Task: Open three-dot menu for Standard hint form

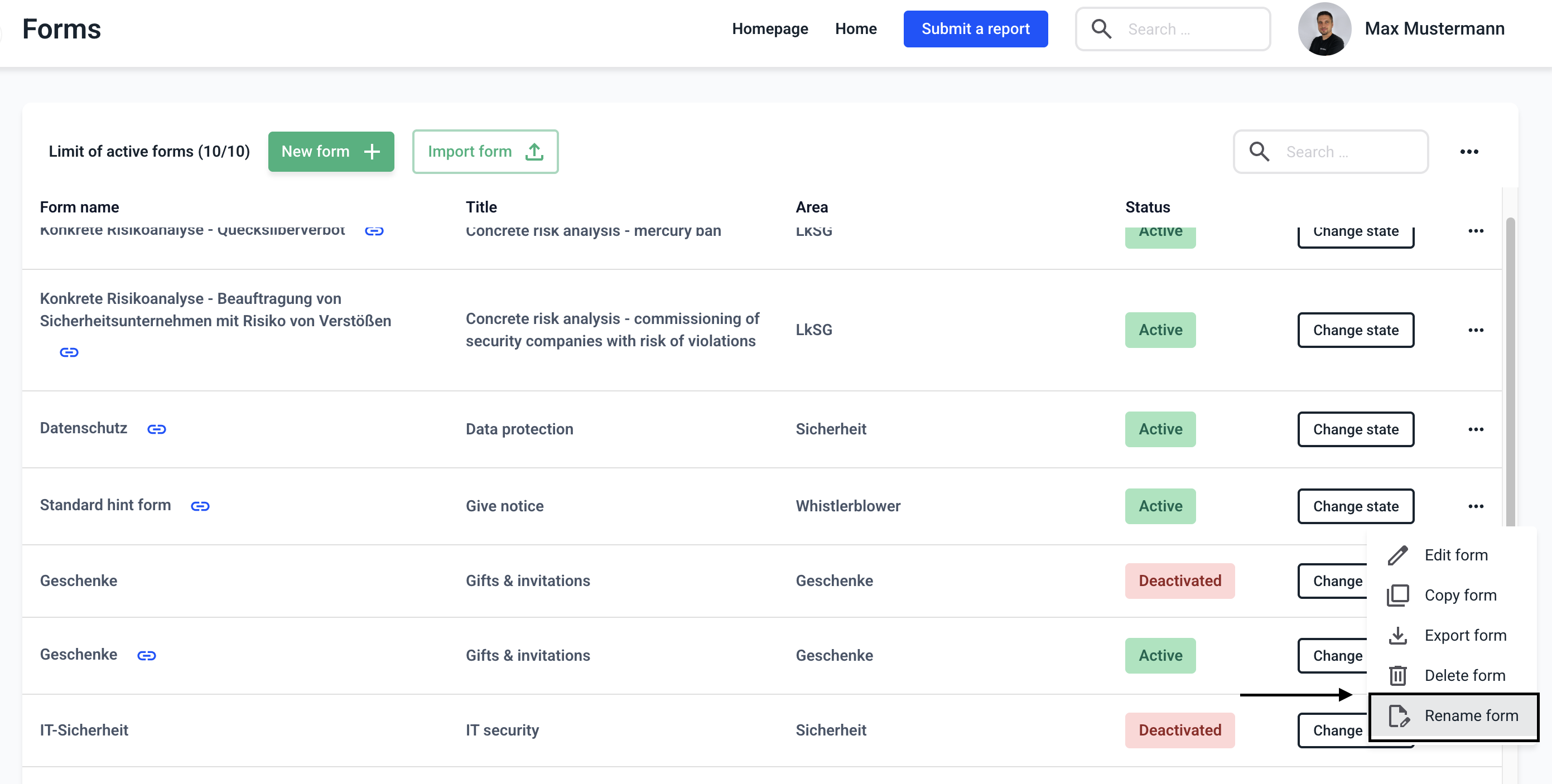Action: (x=1476, y=506)
